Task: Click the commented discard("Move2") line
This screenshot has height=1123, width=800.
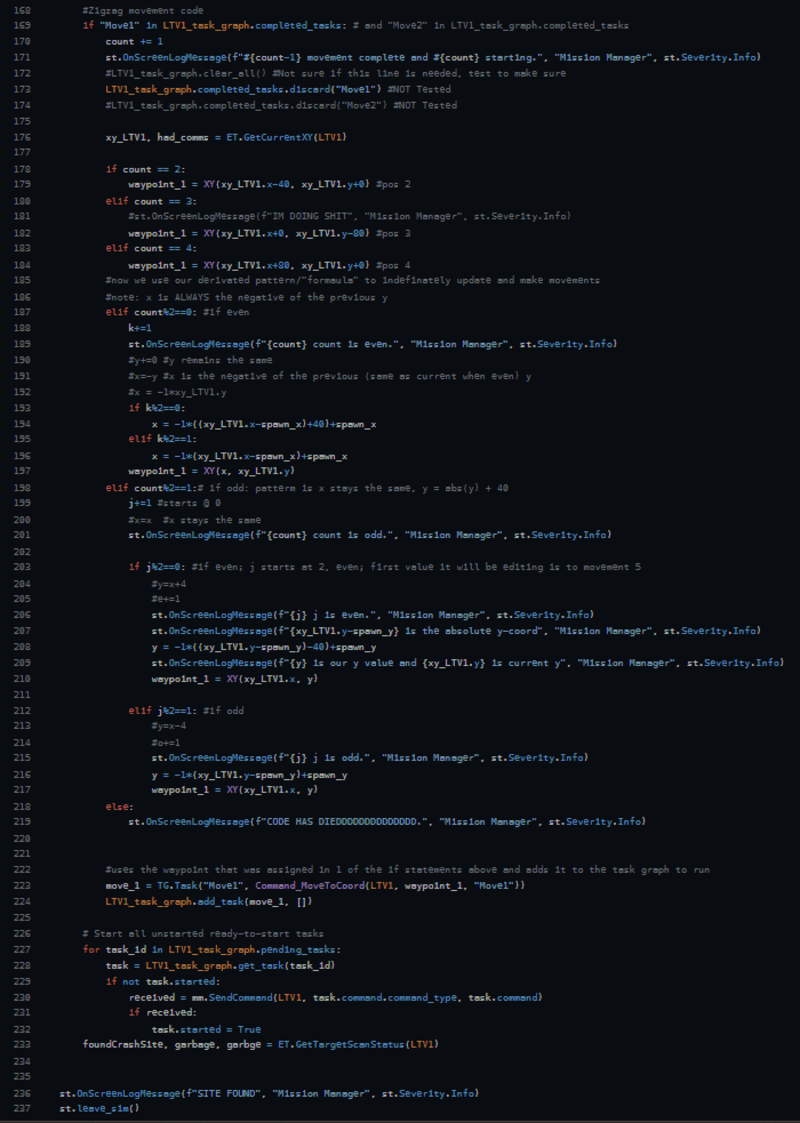Action: (281, 105)
